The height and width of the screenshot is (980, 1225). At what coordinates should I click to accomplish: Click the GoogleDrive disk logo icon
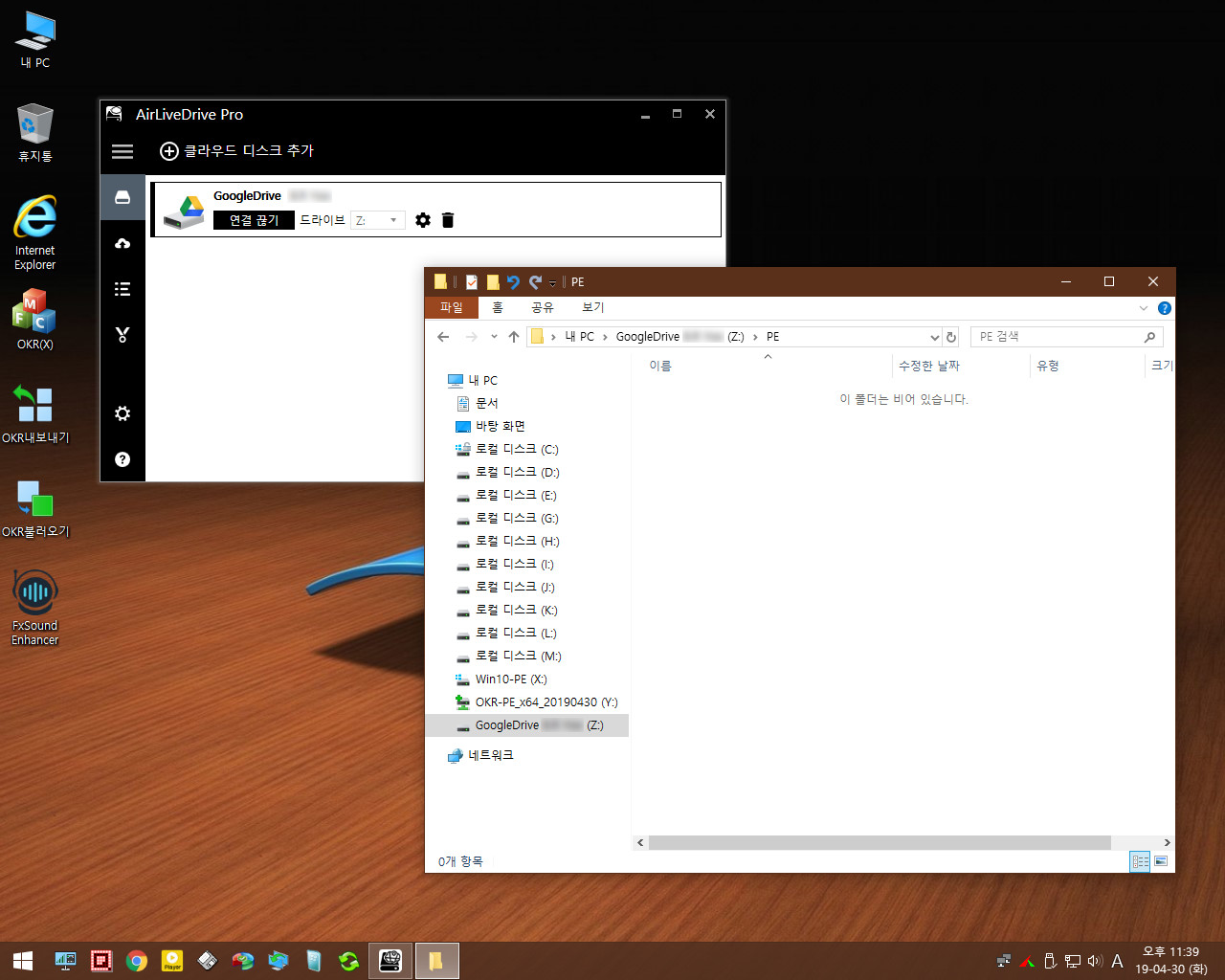coord(184,211)
